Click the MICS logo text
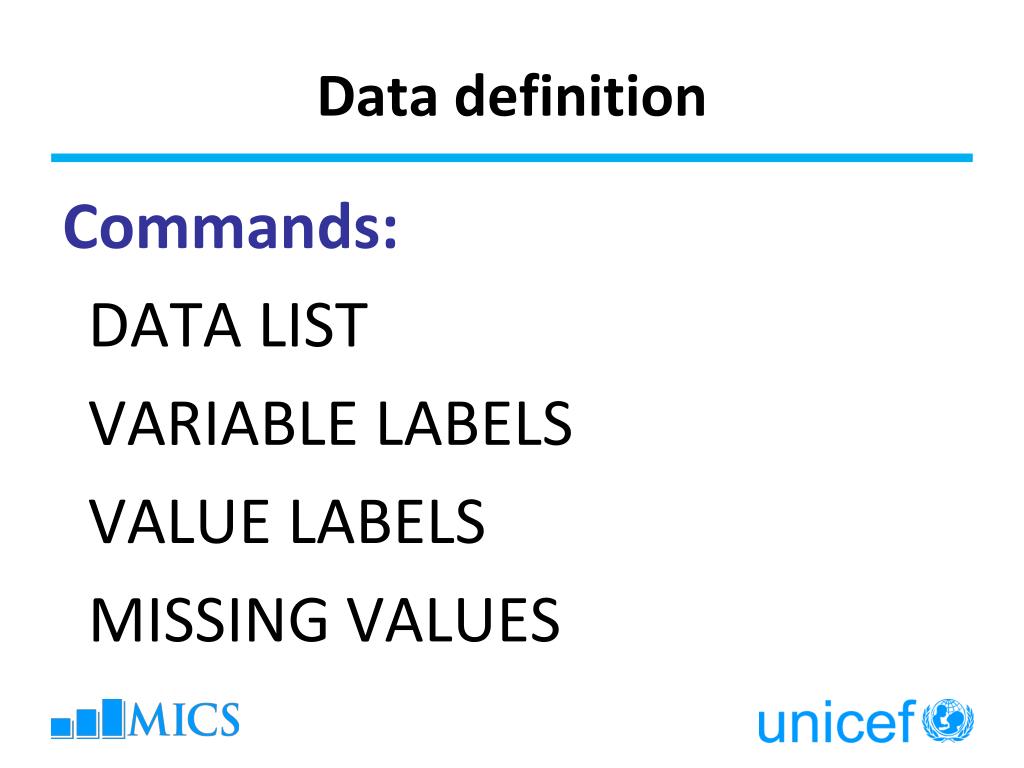Viewport: 1024px width, 768px height. 184,720
